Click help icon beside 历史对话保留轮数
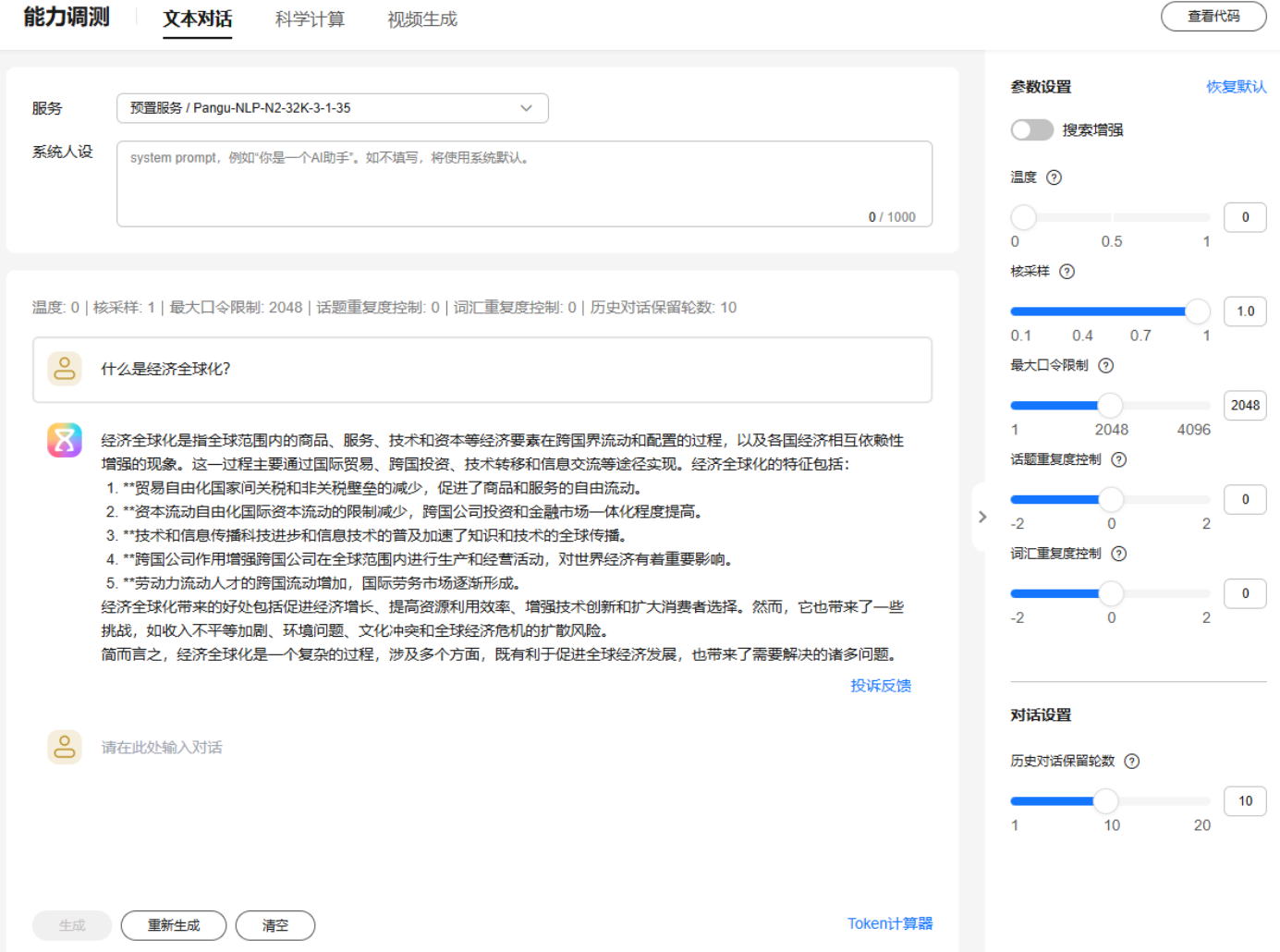Image resolution: width=1280 pixels, height=952 pixels. (x=1131, y=762)
